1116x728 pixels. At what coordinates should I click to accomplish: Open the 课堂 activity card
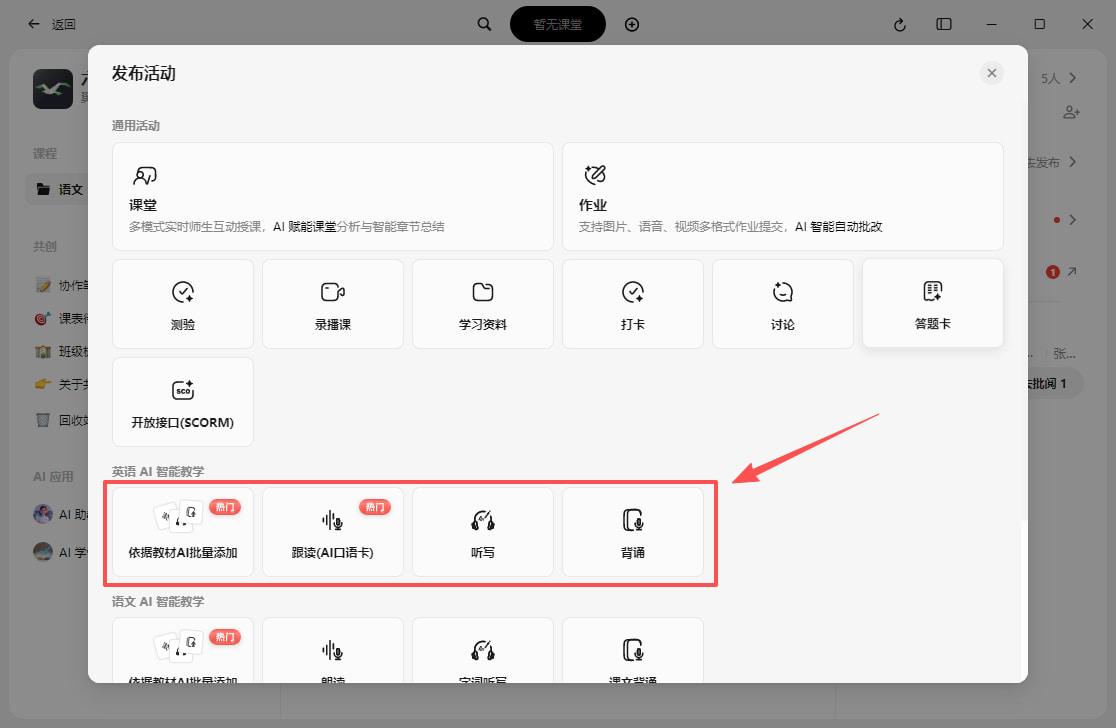pos(332,196)
